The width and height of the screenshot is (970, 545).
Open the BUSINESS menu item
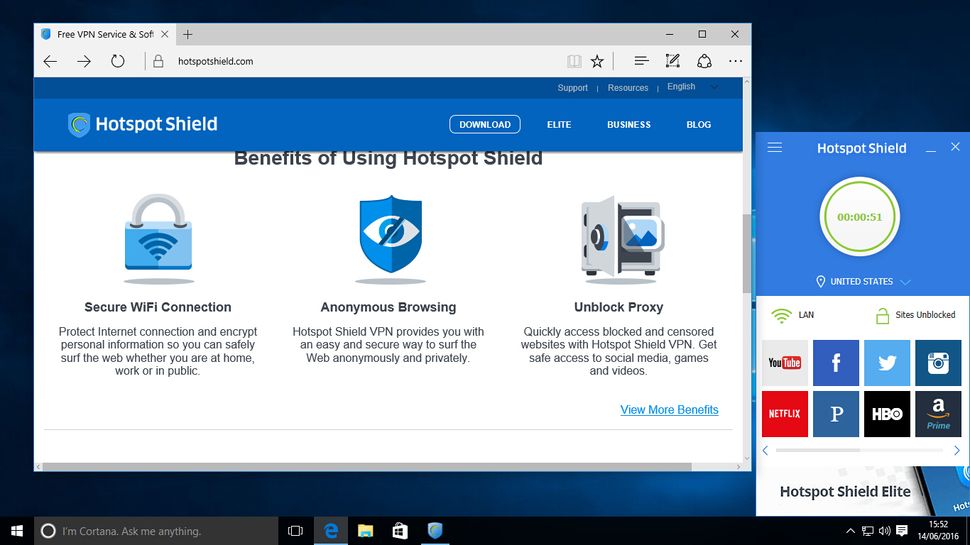[629, 124]
